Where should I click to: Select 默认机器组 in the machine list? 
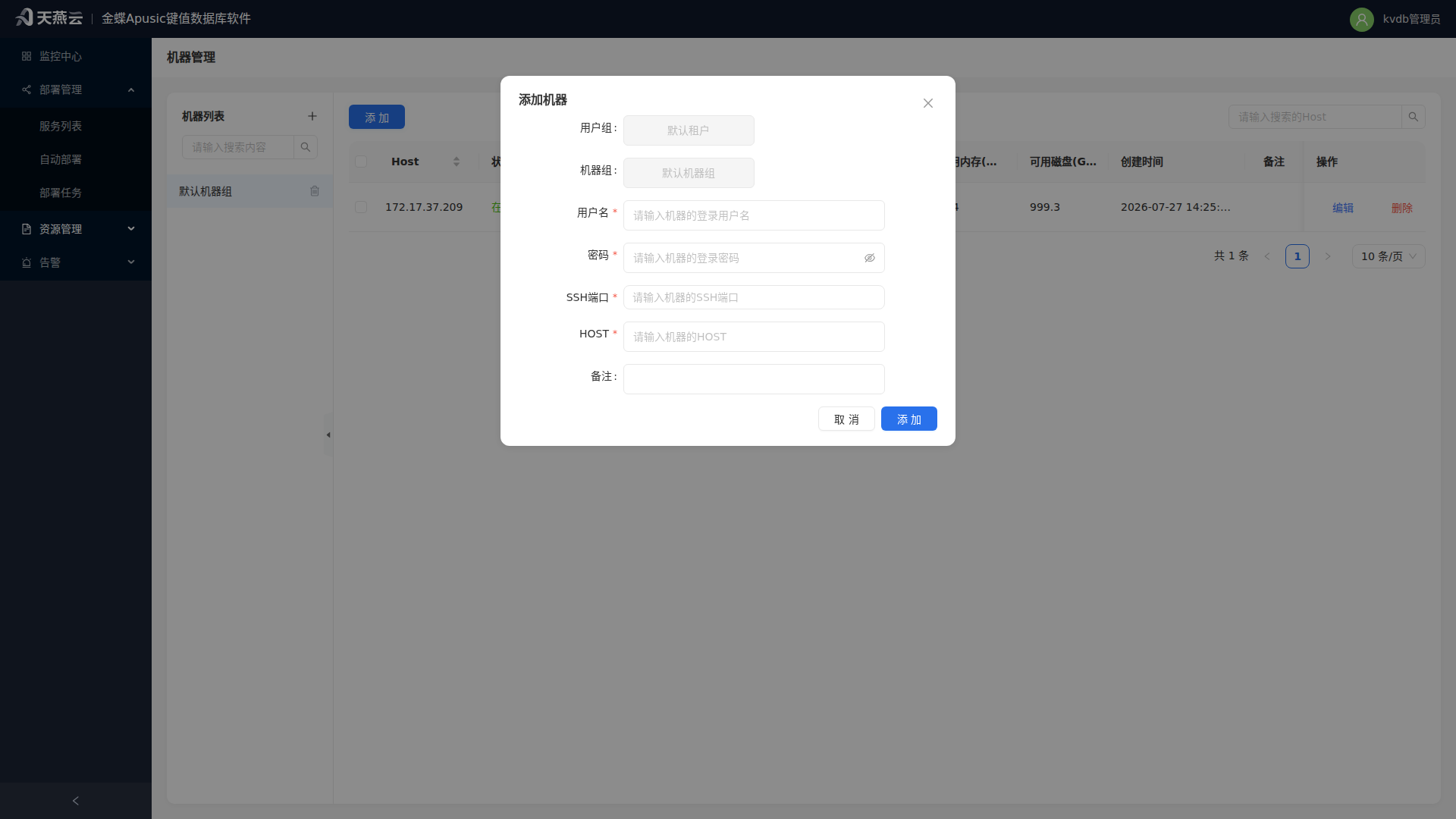tap(249, 191)
